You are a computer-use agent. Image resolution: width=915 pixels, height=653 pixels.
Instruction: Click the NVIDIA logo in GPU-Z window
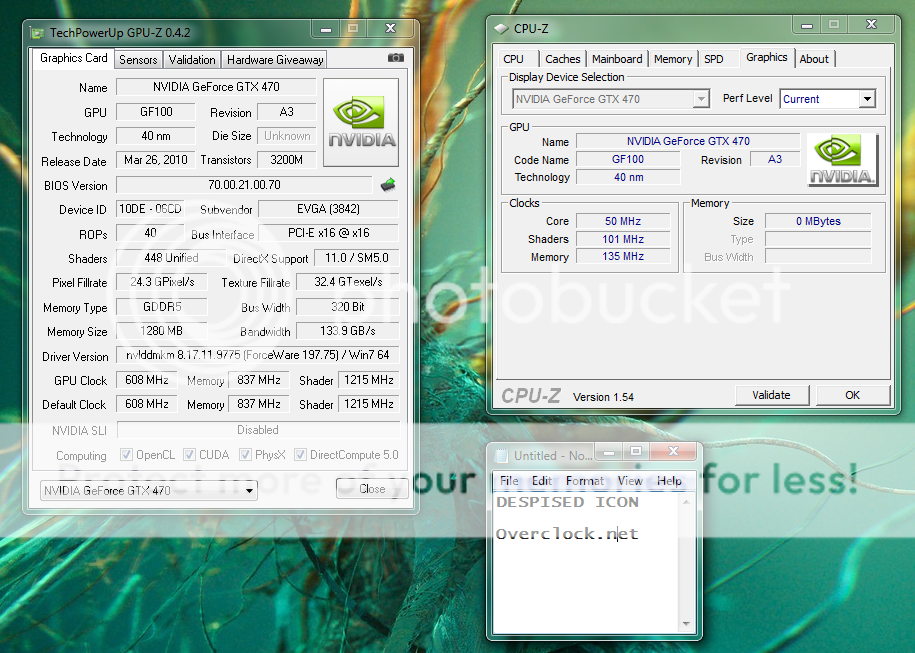coord(361,123)
